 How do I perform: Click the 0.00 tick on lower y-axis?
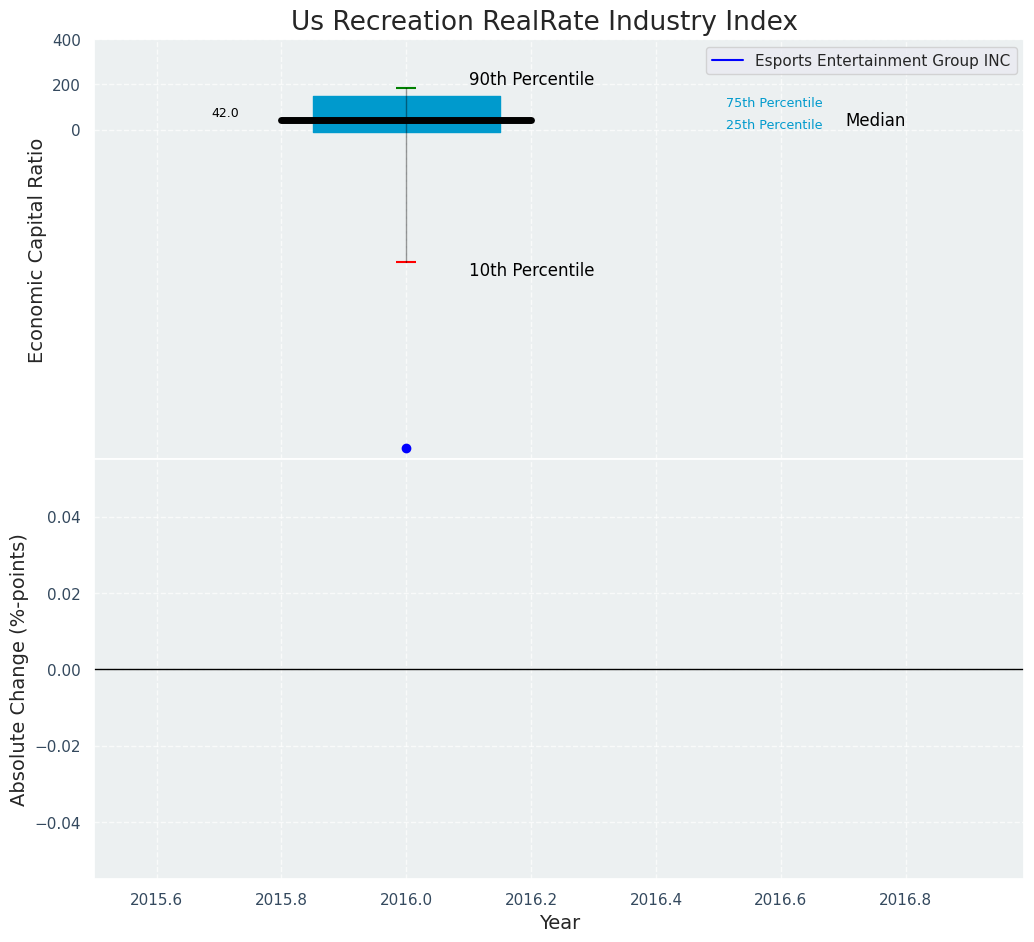click(64, 670)
